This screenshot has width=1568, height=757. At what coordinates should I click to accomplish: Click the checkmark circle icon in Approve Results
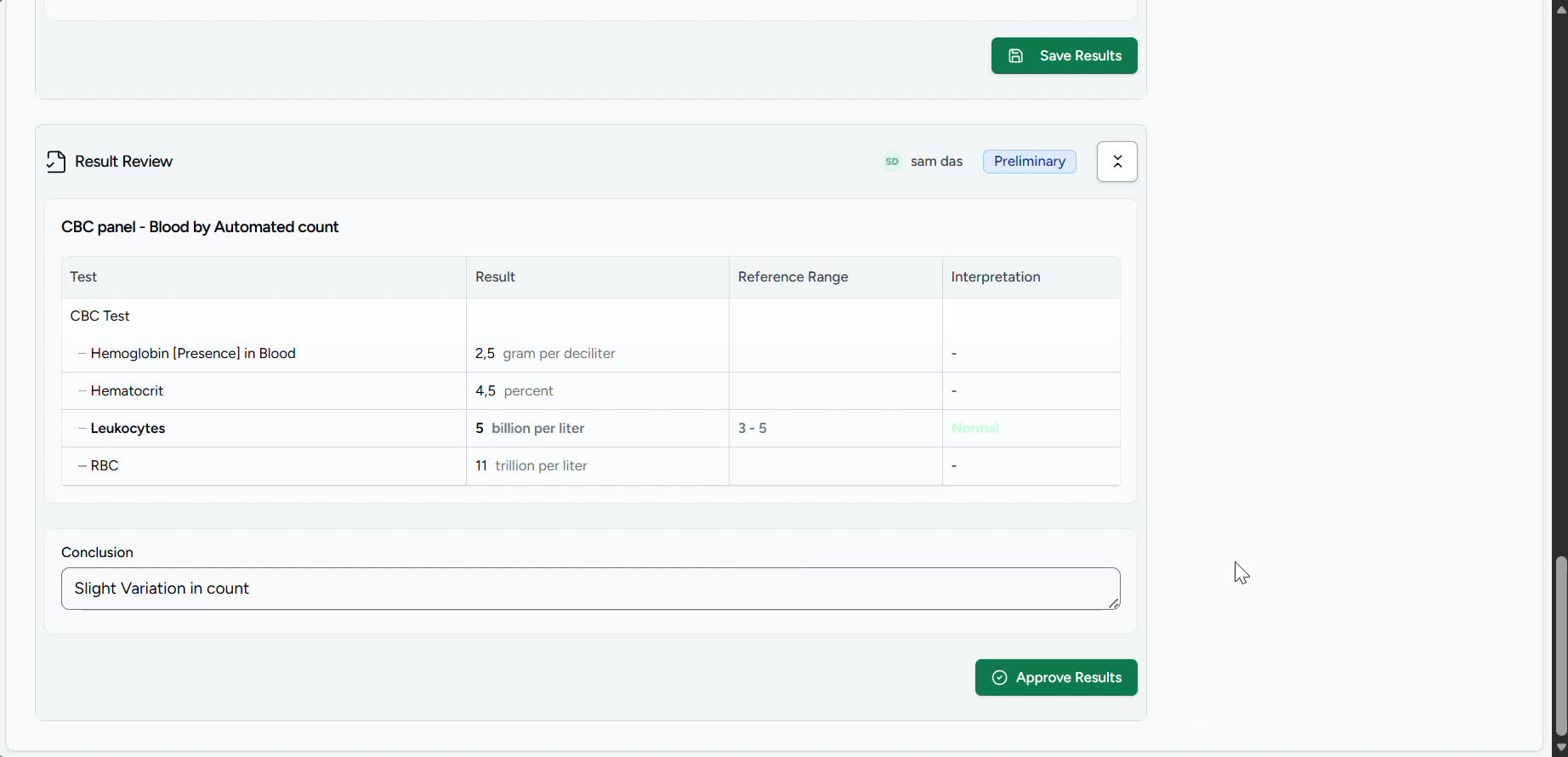[x=1000, y=678]
